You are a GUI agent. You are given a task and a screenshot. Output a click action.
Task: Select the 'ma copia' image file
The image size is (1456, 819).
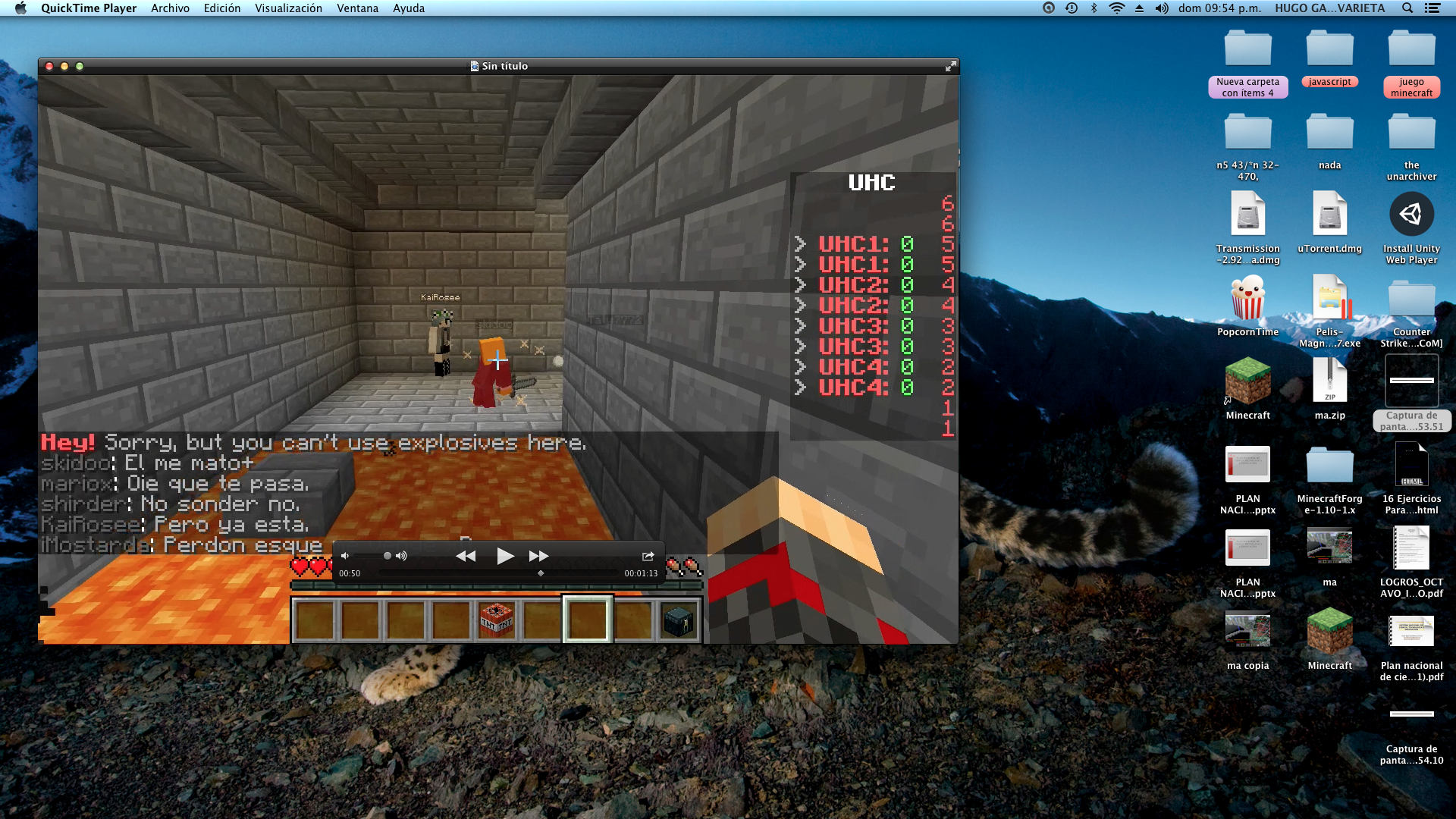coord(1247,641)
